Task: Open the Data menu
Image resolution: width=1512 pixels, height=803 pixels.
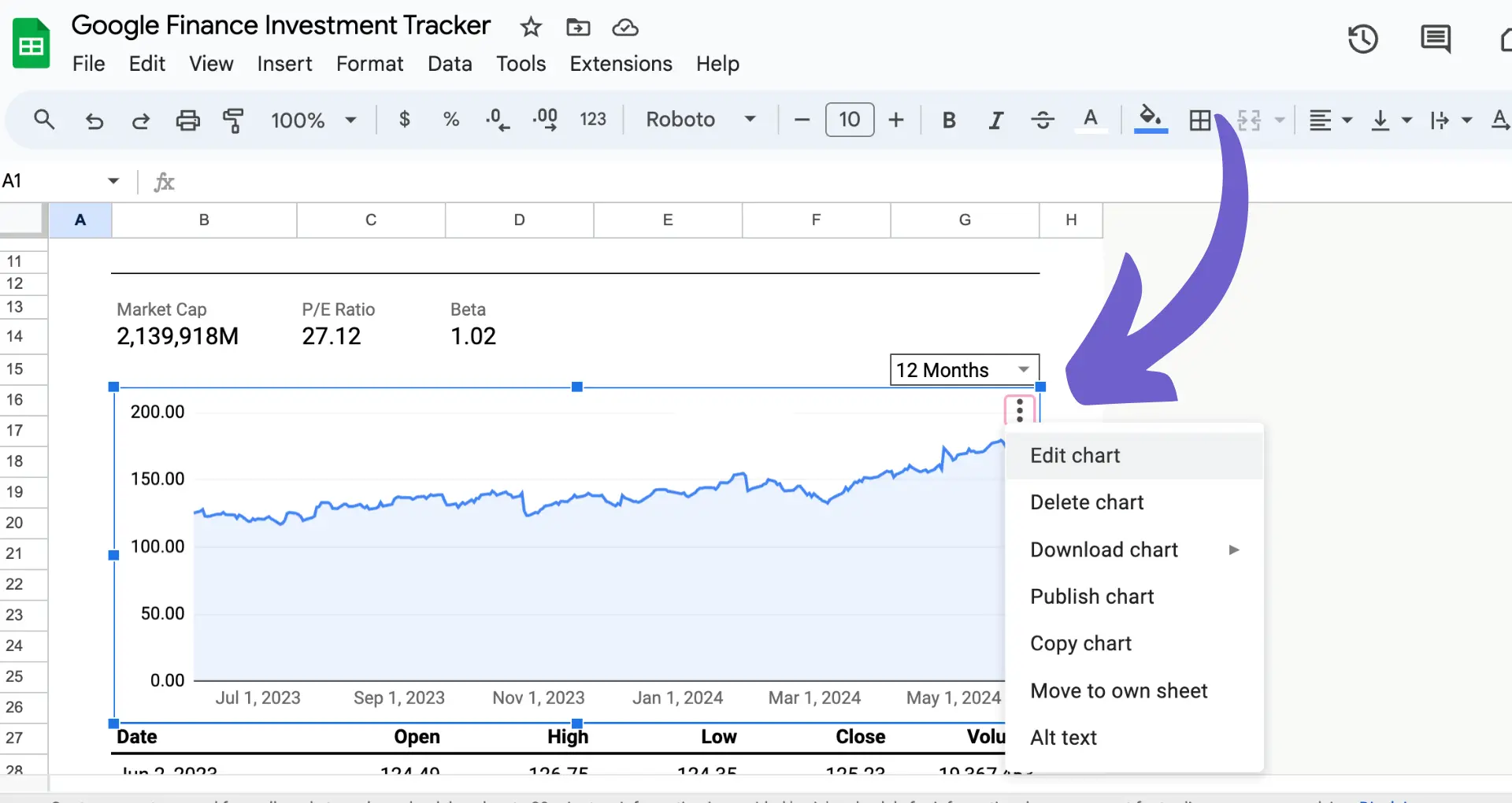Action: [450, 64]
